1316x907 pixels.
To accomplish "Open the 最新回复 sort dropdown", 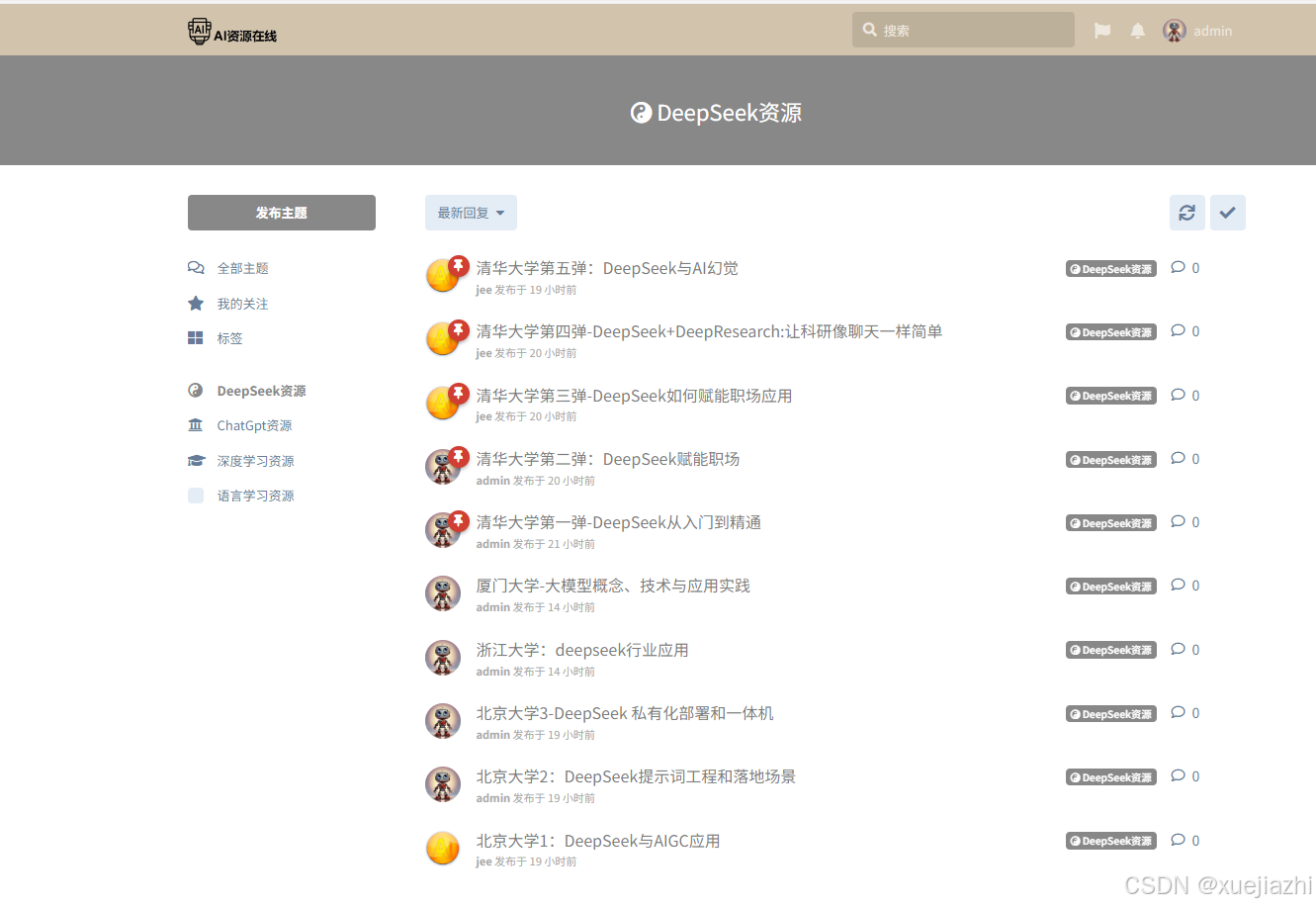I will click(x=471, y=213).
